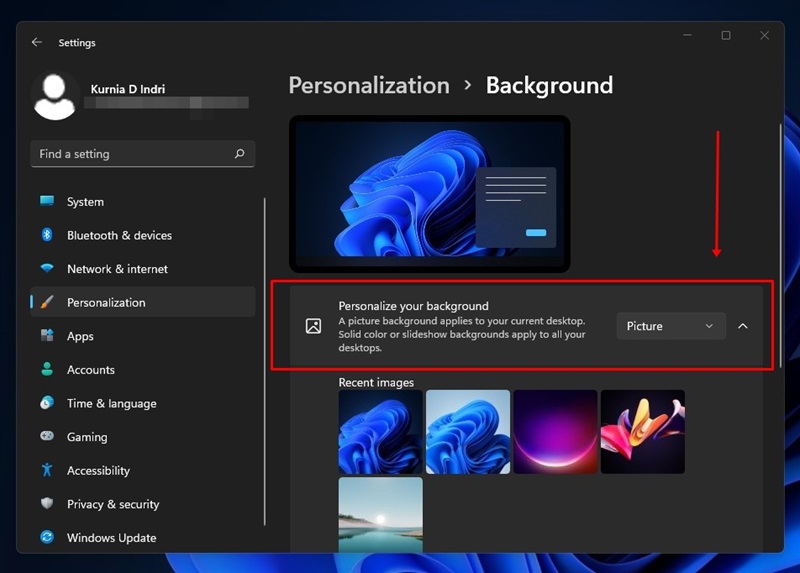Click the back arrow in Settings

(x=37, y=42)
